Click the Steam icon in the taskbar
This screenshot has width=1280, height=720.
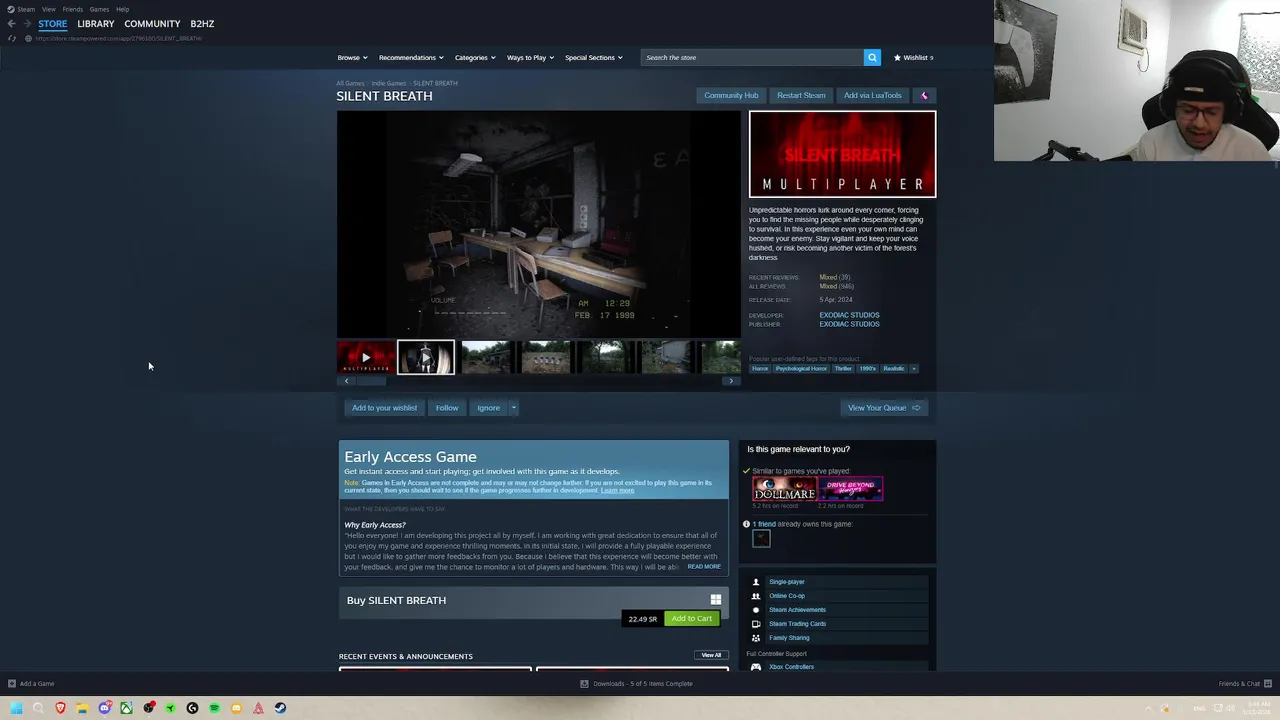click(280, 708)
